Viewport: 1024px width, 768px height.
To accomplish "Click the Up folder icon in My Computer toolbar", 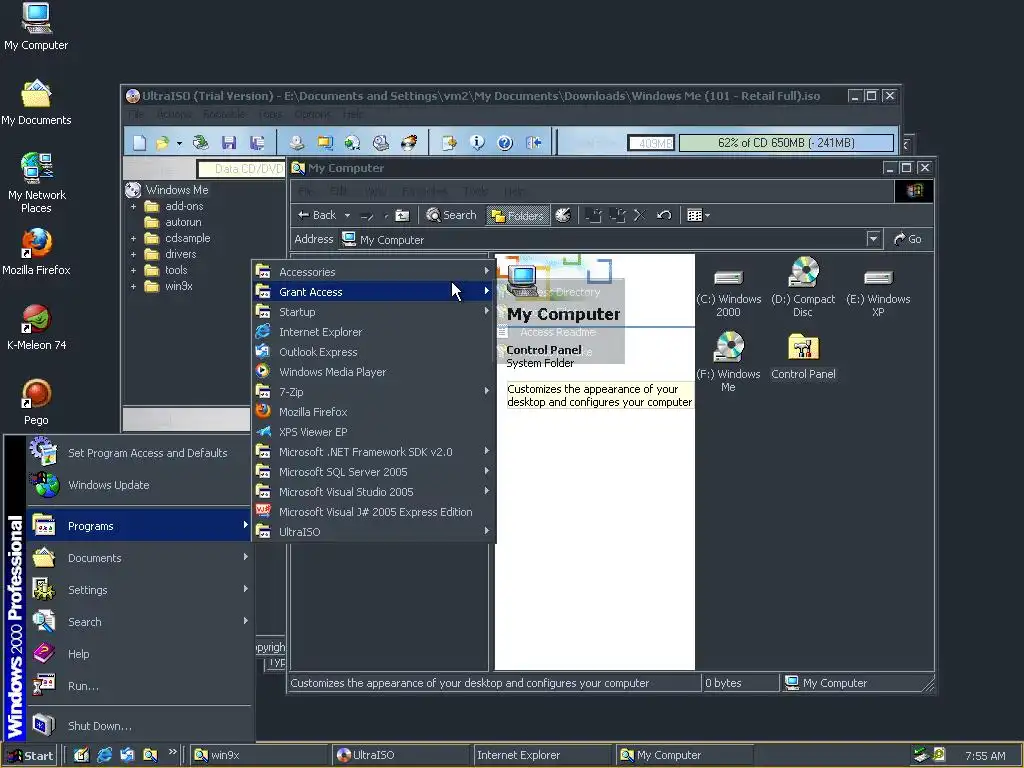I will (402, 216).
